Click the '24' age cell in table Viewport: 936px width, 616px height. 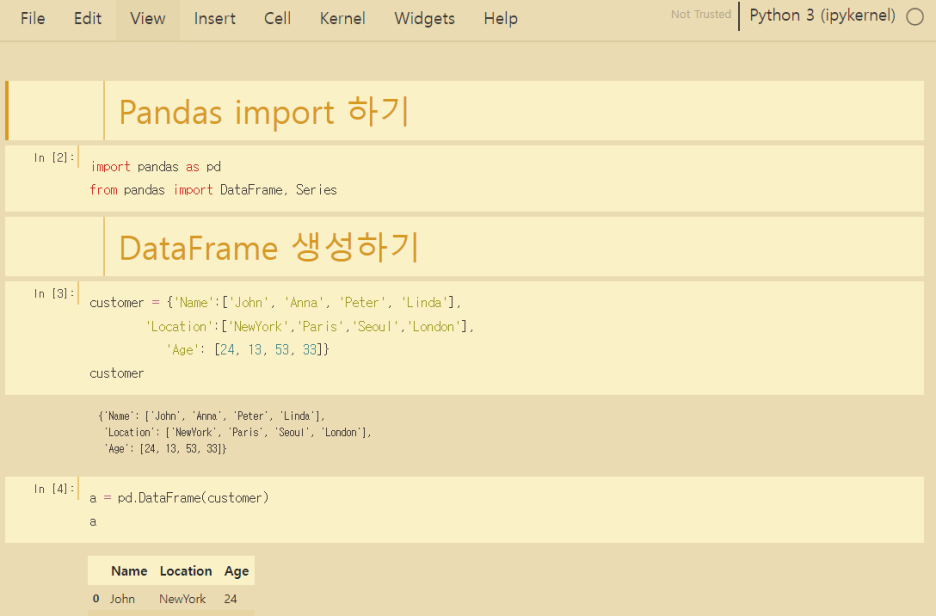coord(230,599)
